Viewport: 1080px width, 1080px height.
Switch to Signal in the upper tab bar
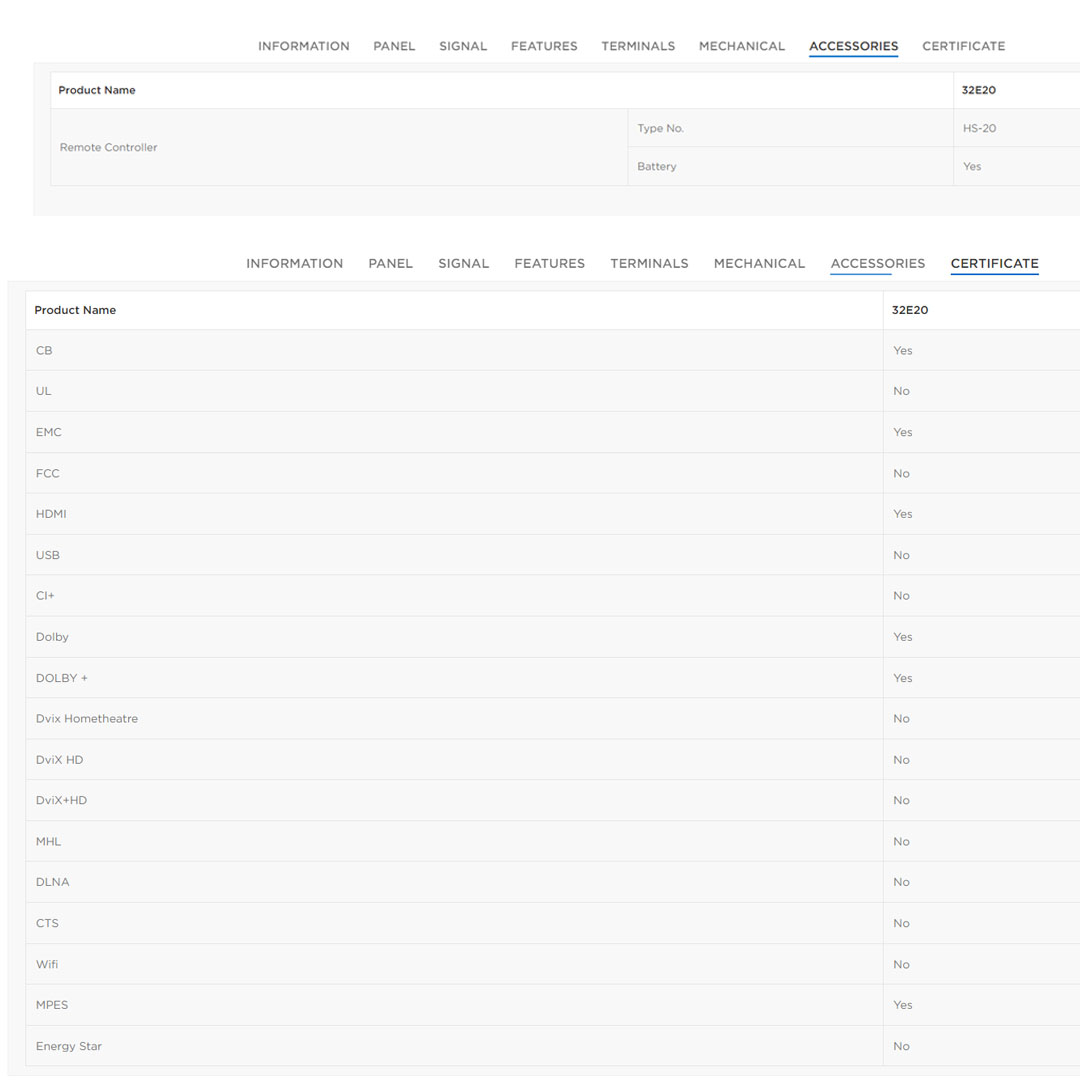coord(463,46)
